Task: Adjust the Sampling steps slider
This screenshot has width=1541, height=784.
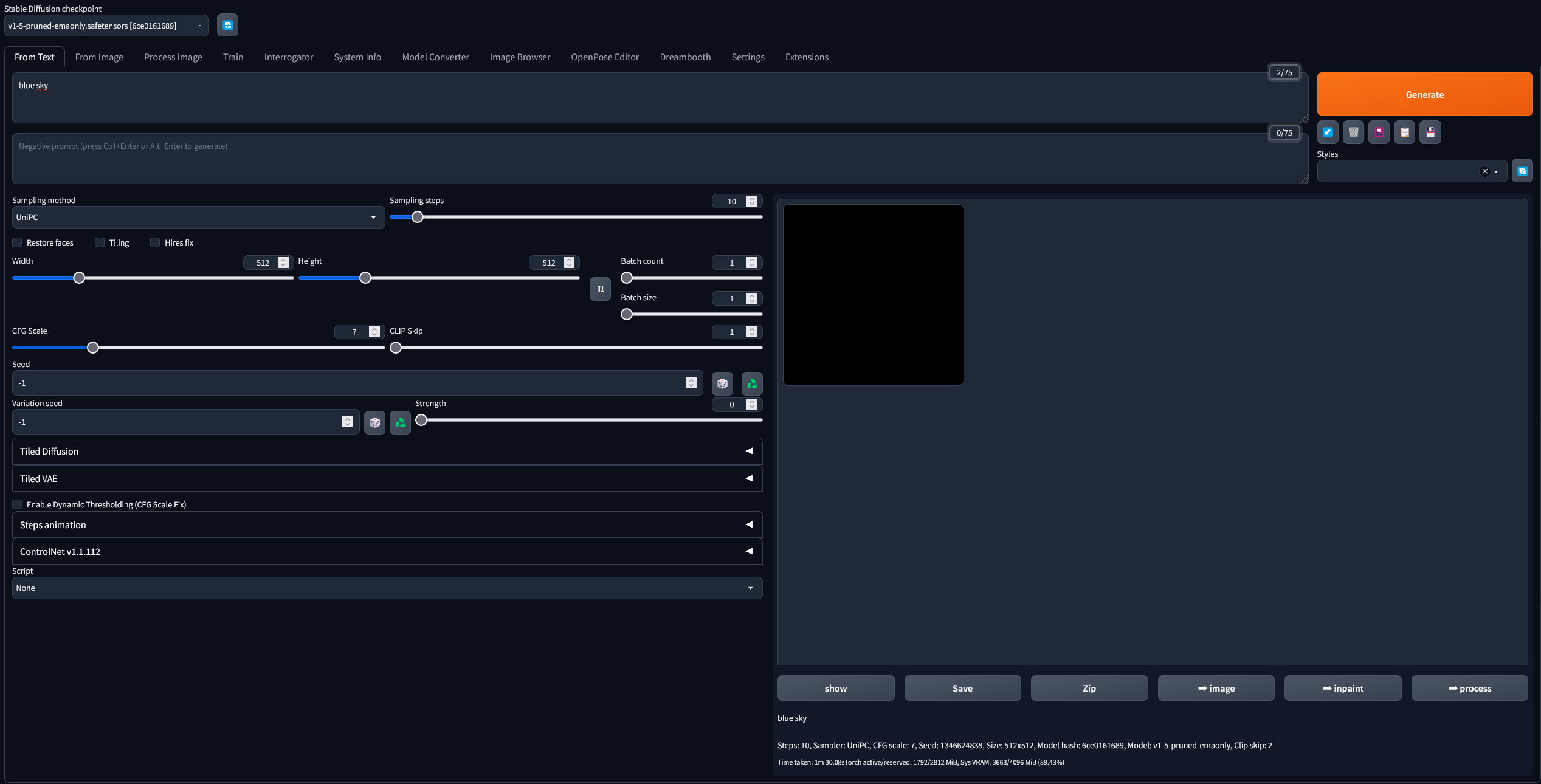Action: pyautogui.click(x=417, y=217)
